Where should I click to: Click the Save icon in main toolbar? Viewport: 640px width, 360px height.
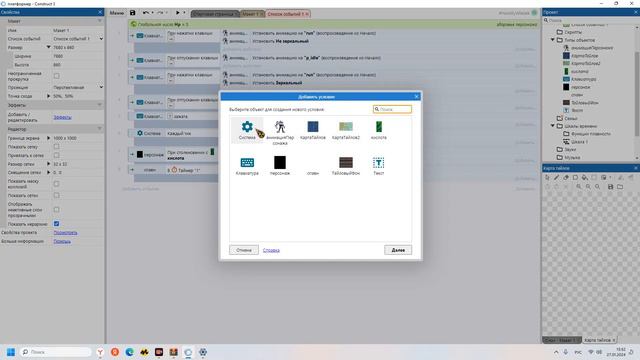pos(132,13)
